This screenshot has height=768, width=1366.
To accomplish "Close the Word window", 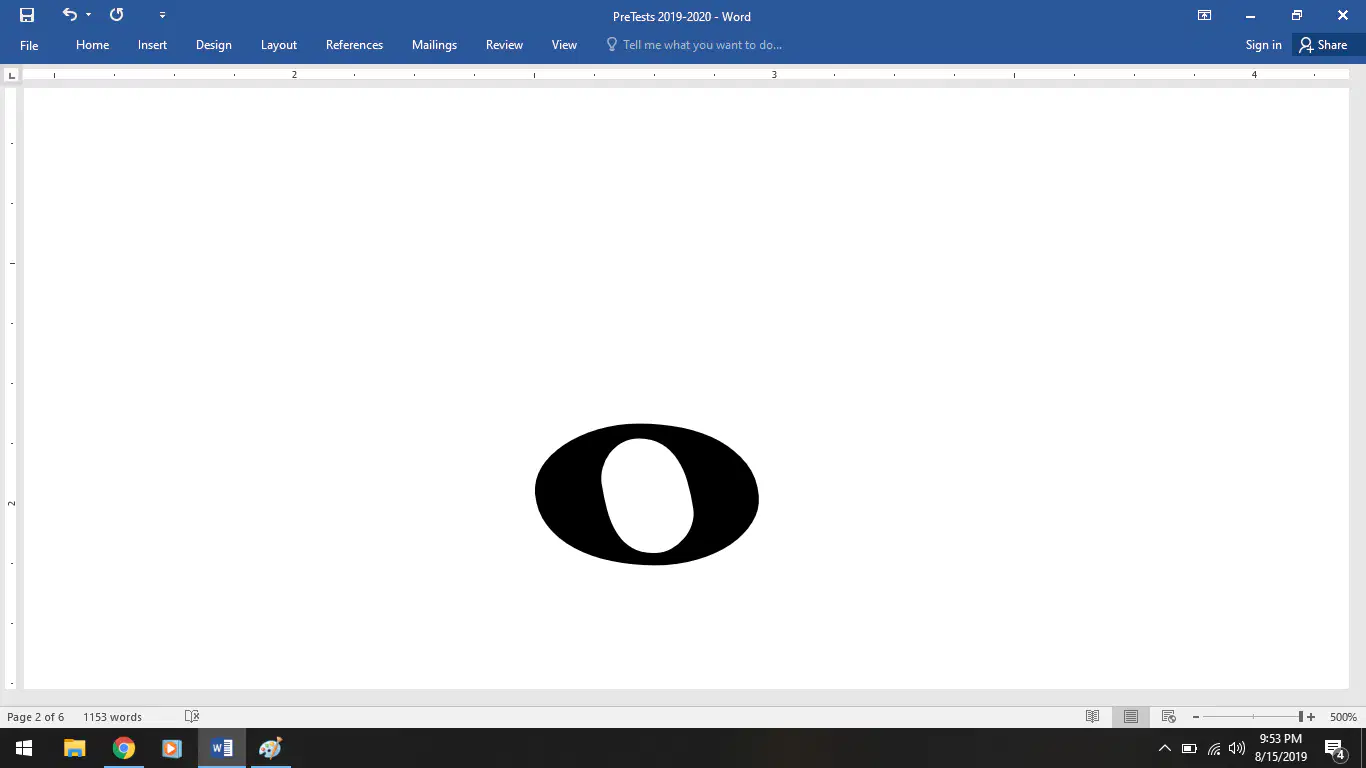I will 1343,15.
